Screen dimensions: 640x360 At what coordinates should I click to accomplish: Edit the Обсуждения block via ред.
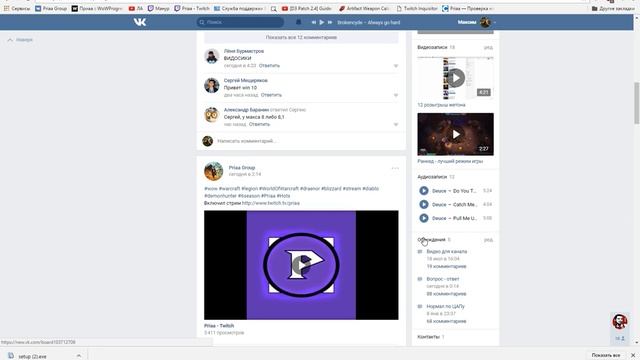pos(488,240)
